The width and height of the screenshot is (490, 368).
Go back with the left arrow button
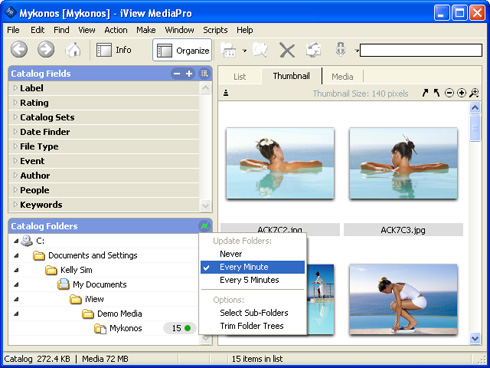pos(19,50)
